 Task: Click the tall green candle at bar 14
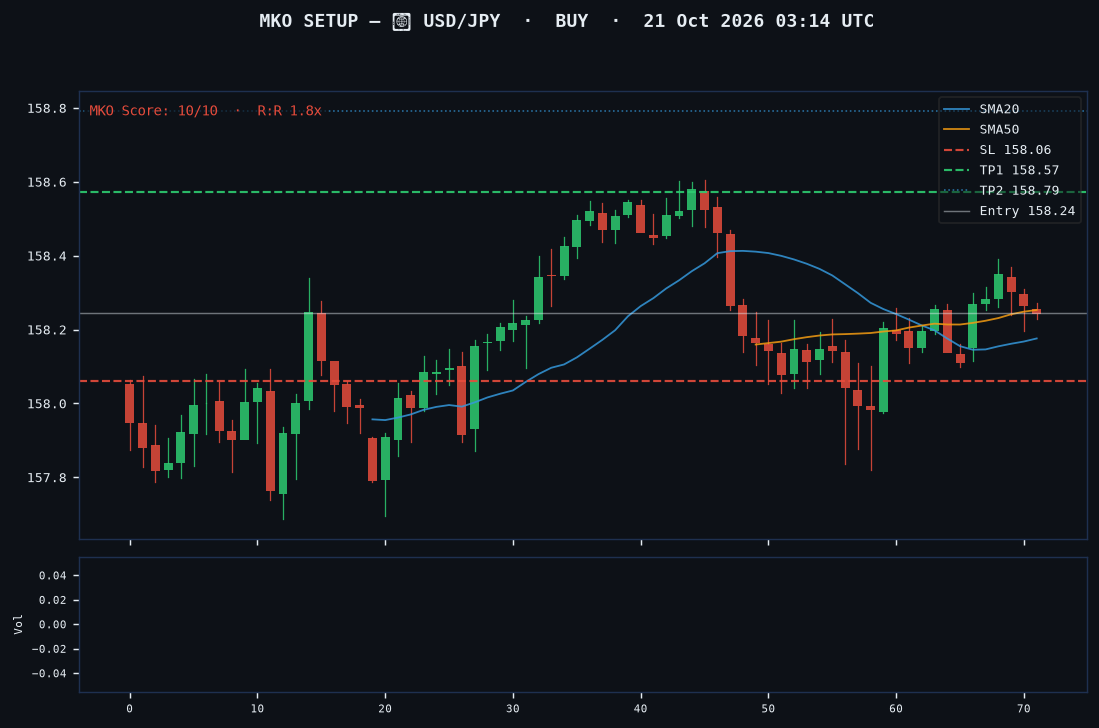(x=308, y=357)
